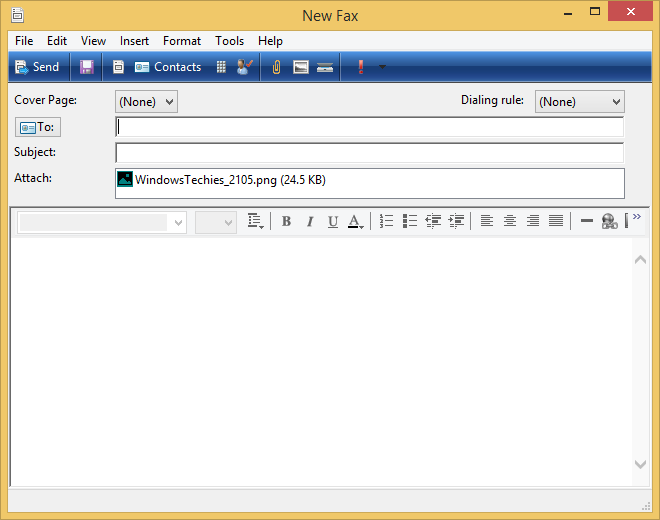Toggle italic formatting
660x520 pixels.
click(x=310, y=221)
